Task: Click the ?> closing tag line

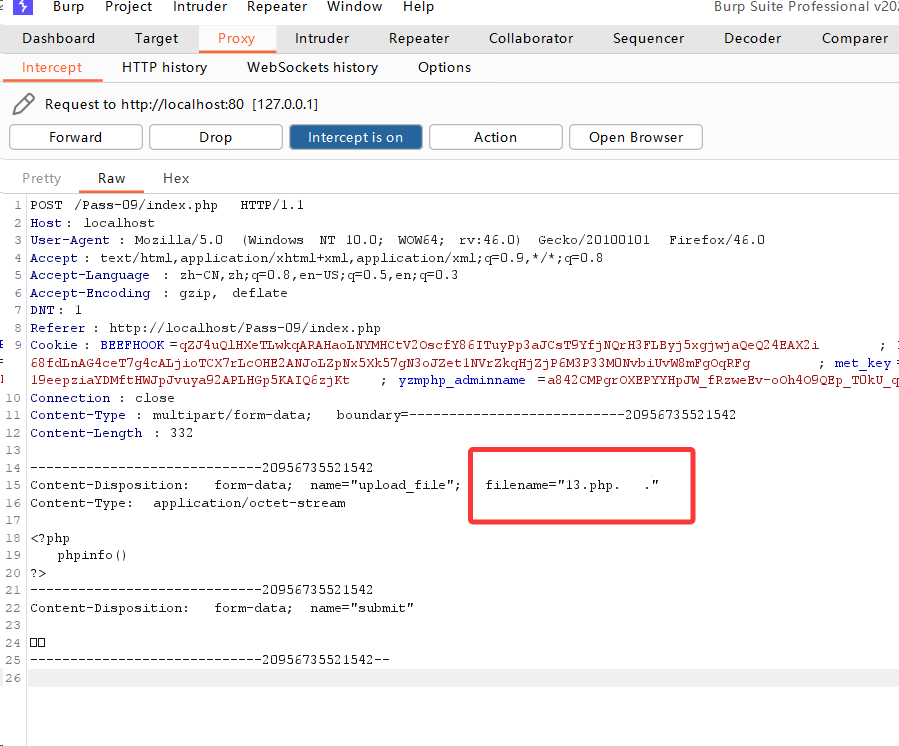Action: click(38, 573)
